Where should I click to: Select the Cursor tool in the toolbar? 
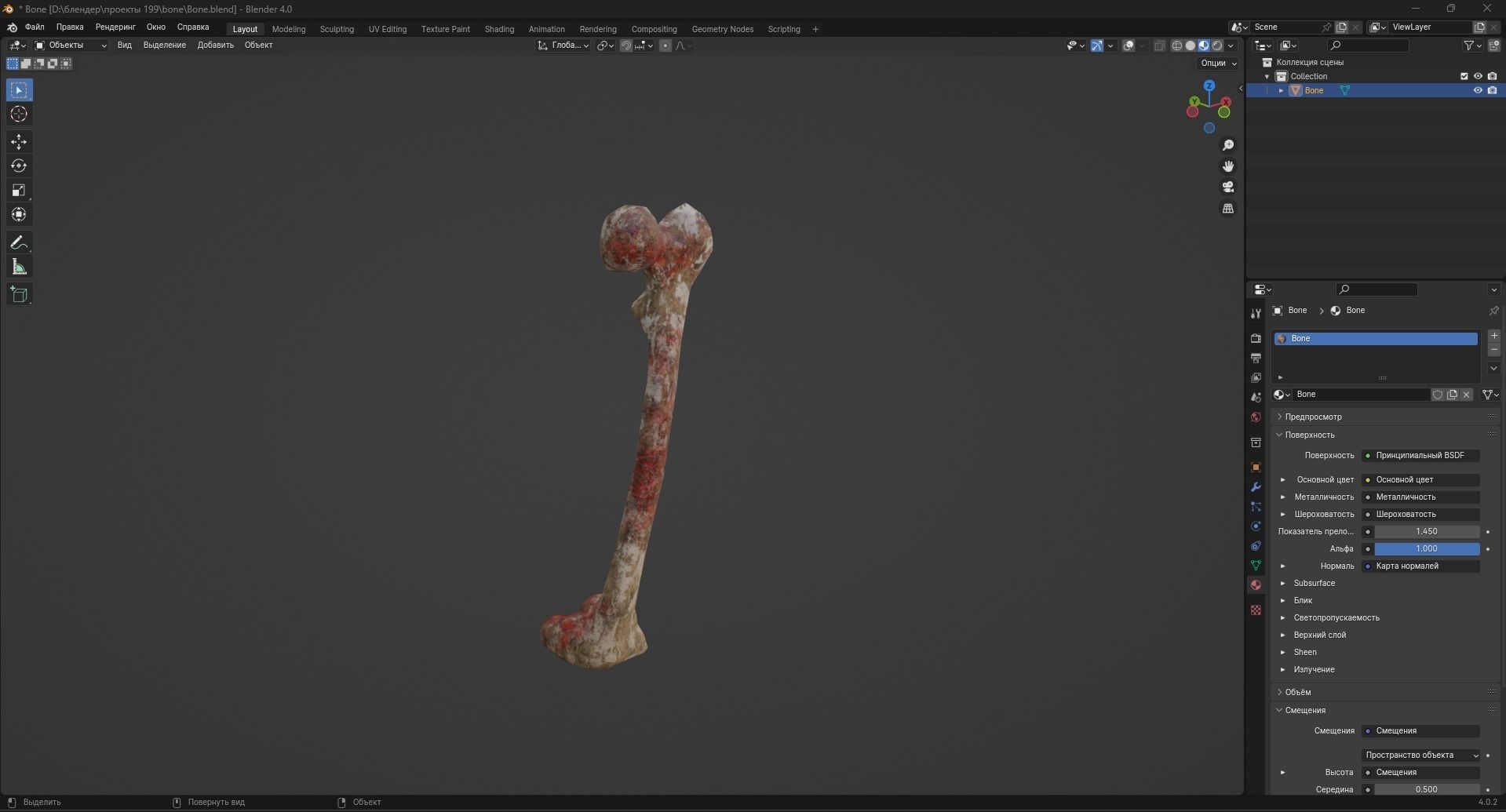(19, 115)
